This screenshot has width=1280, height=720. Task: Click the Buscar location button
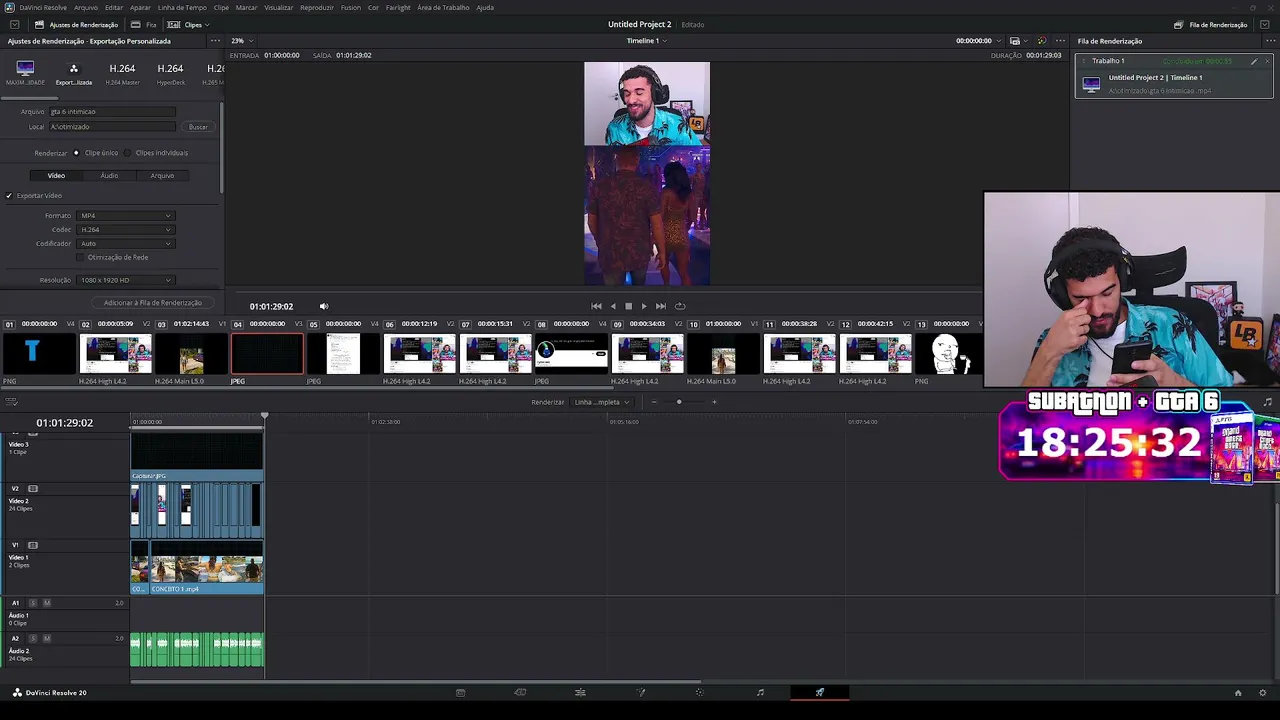[198, 127]
